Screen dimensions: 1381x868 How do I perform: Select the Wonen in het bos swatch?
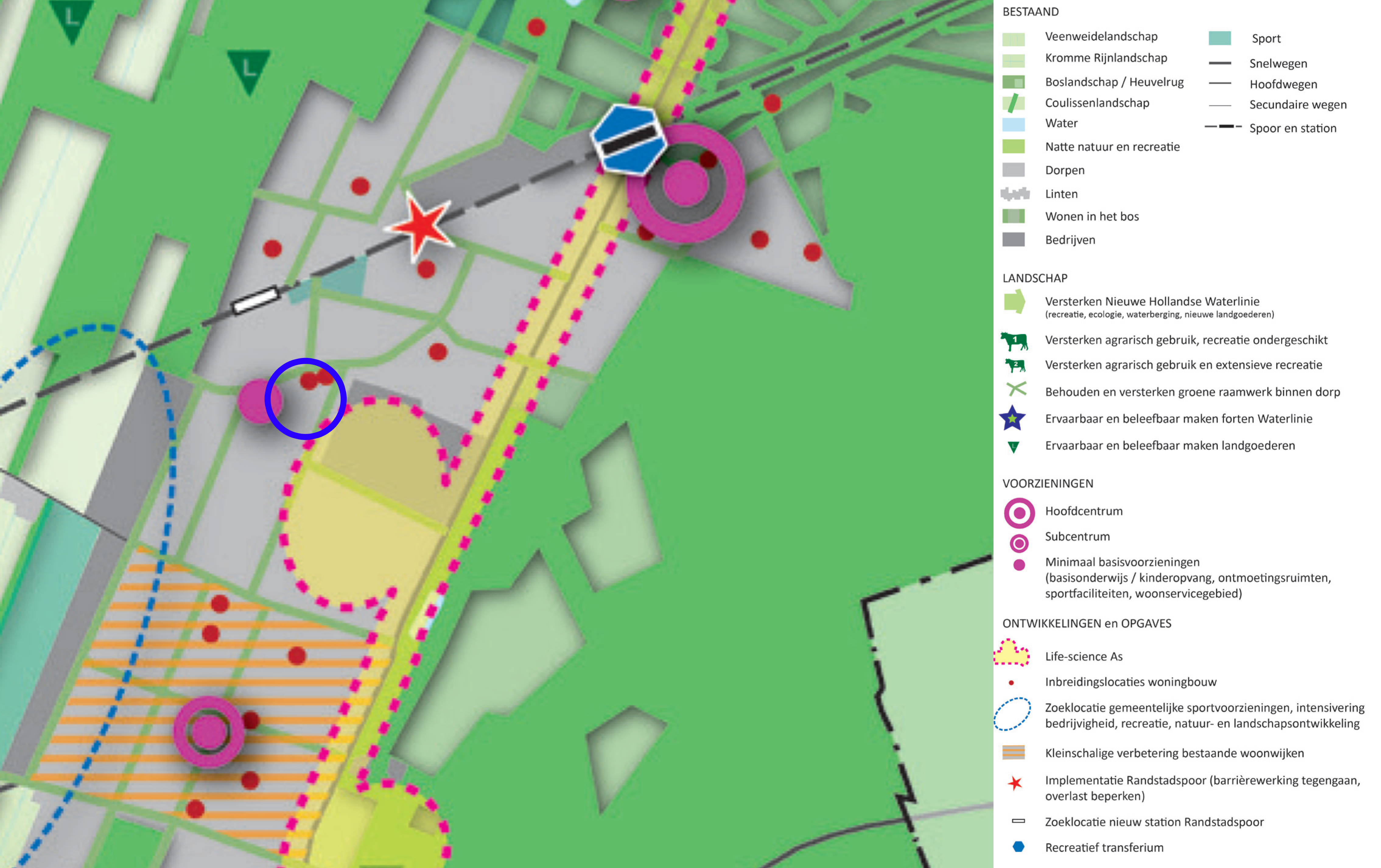1013,216
